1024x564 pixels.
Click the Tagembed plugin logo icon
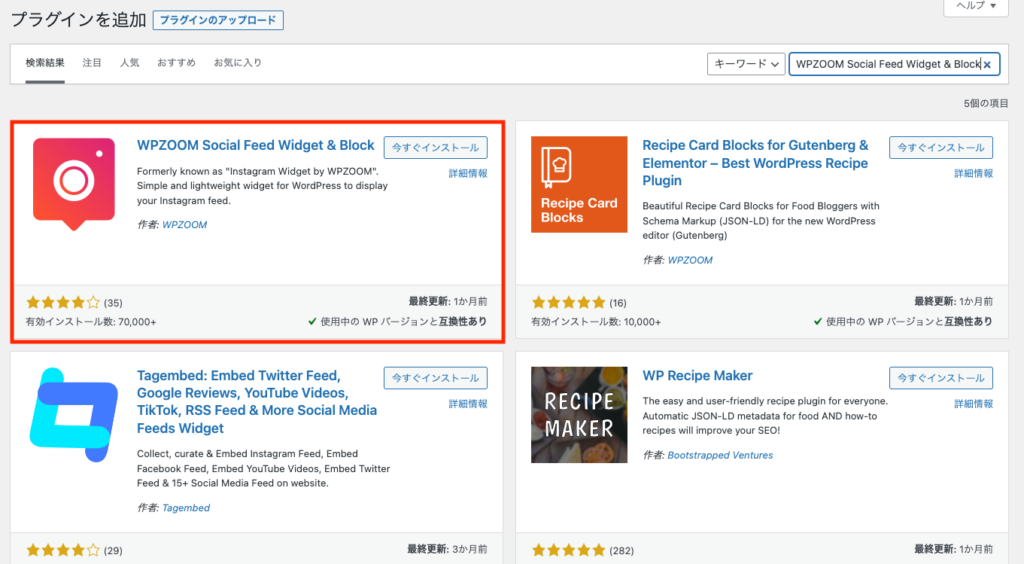(73, 415)
